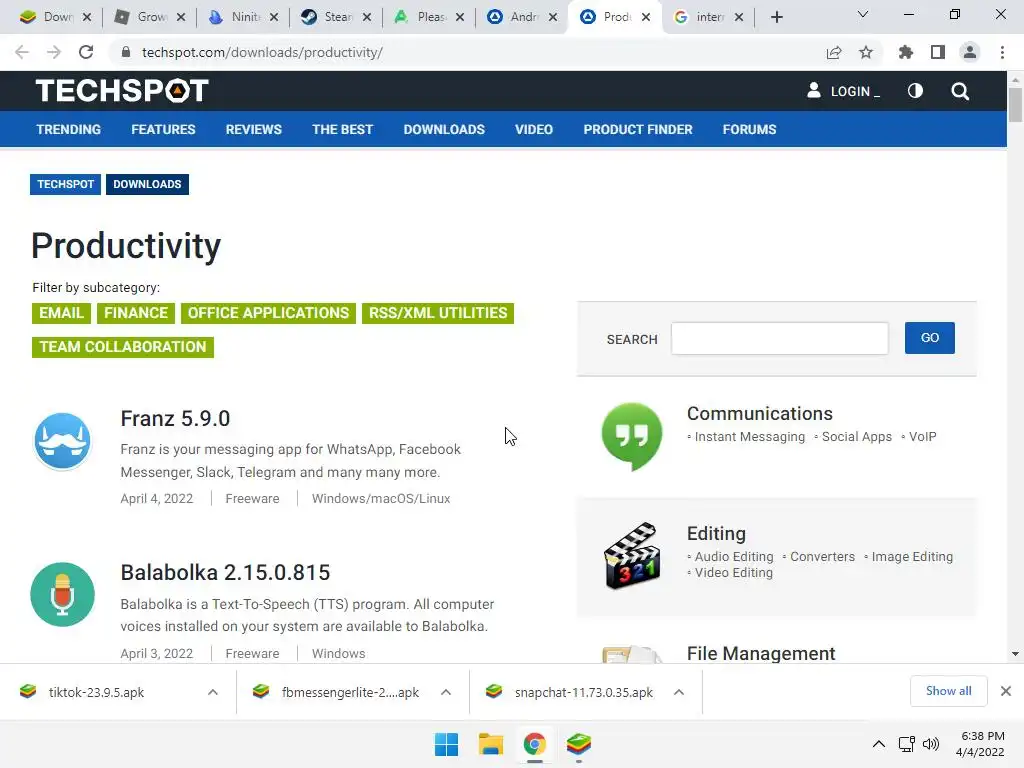
Task: Open BlueStacks icon in taskbar
Action: (x=579, y=744)
